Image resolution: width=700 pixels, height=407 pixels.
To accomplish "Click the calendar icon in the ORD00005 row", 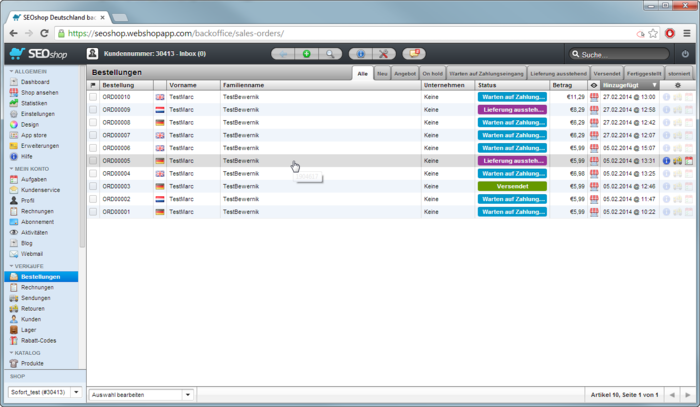I will click(x=689, y=160).
